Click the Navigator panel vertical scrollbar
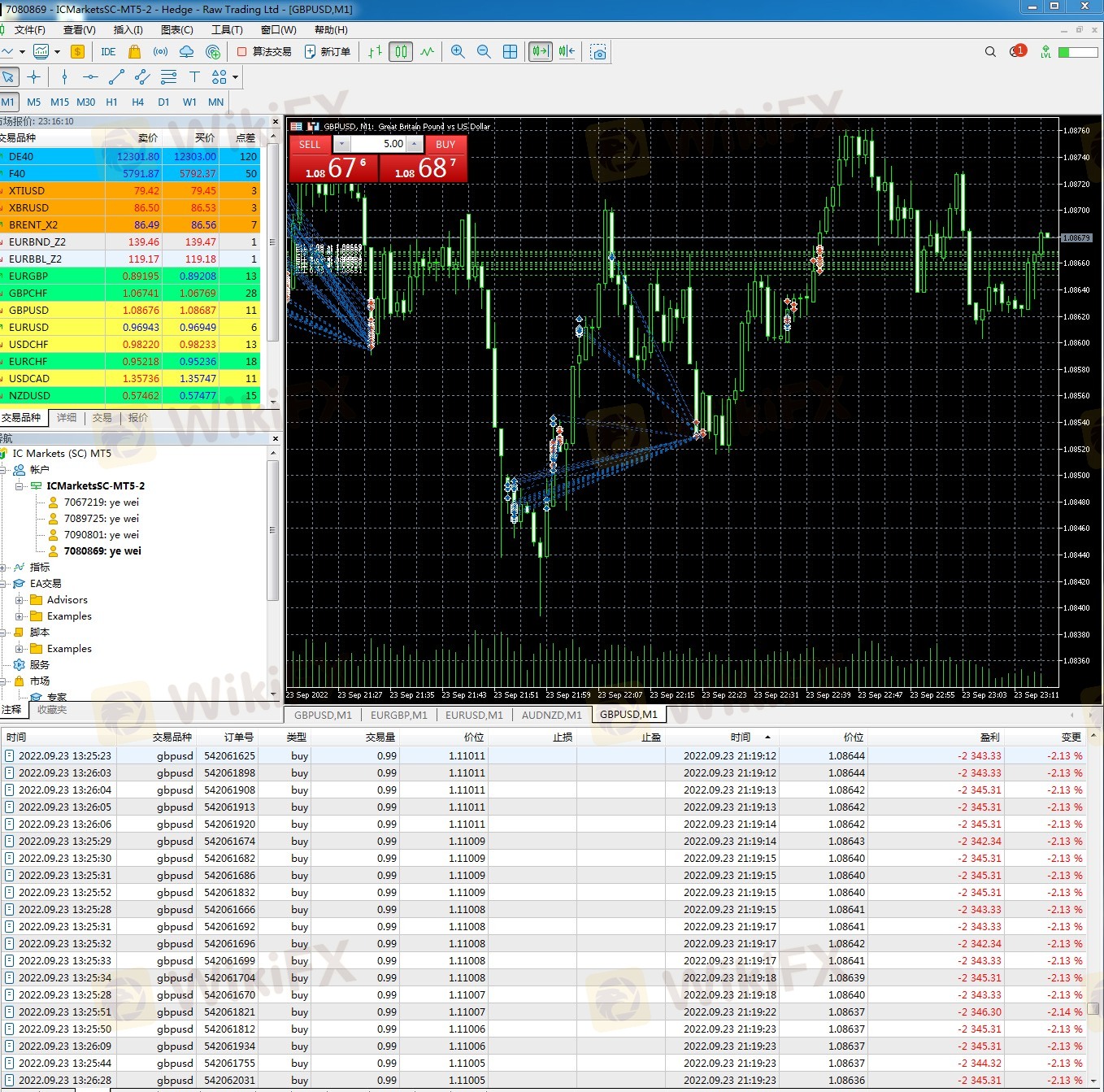Screen dimensions: 1104x1092 pyautogui.click(x=273, y=529)
